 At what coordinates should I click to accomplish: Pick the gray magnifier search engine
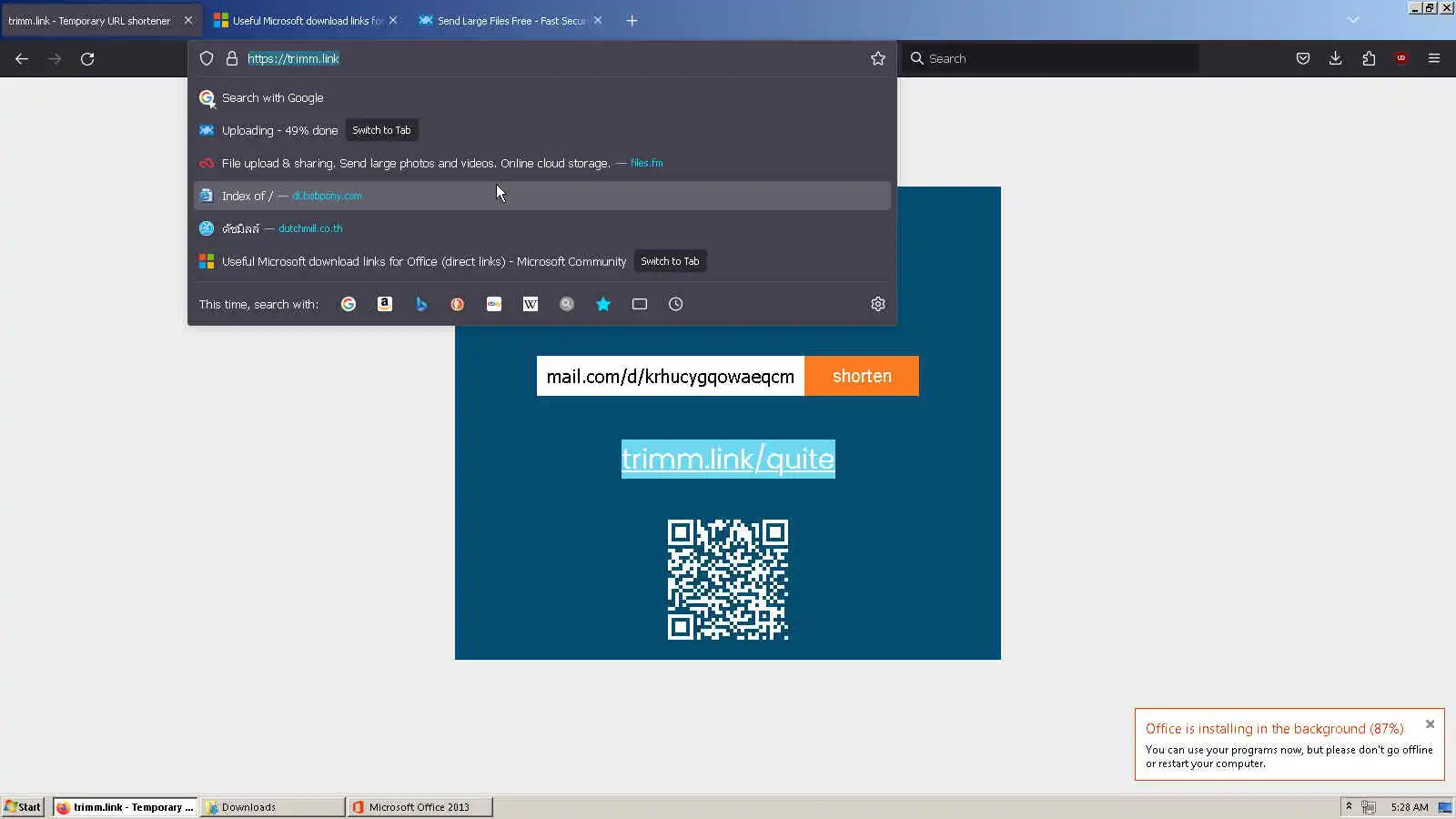click(x=567, y=304)
